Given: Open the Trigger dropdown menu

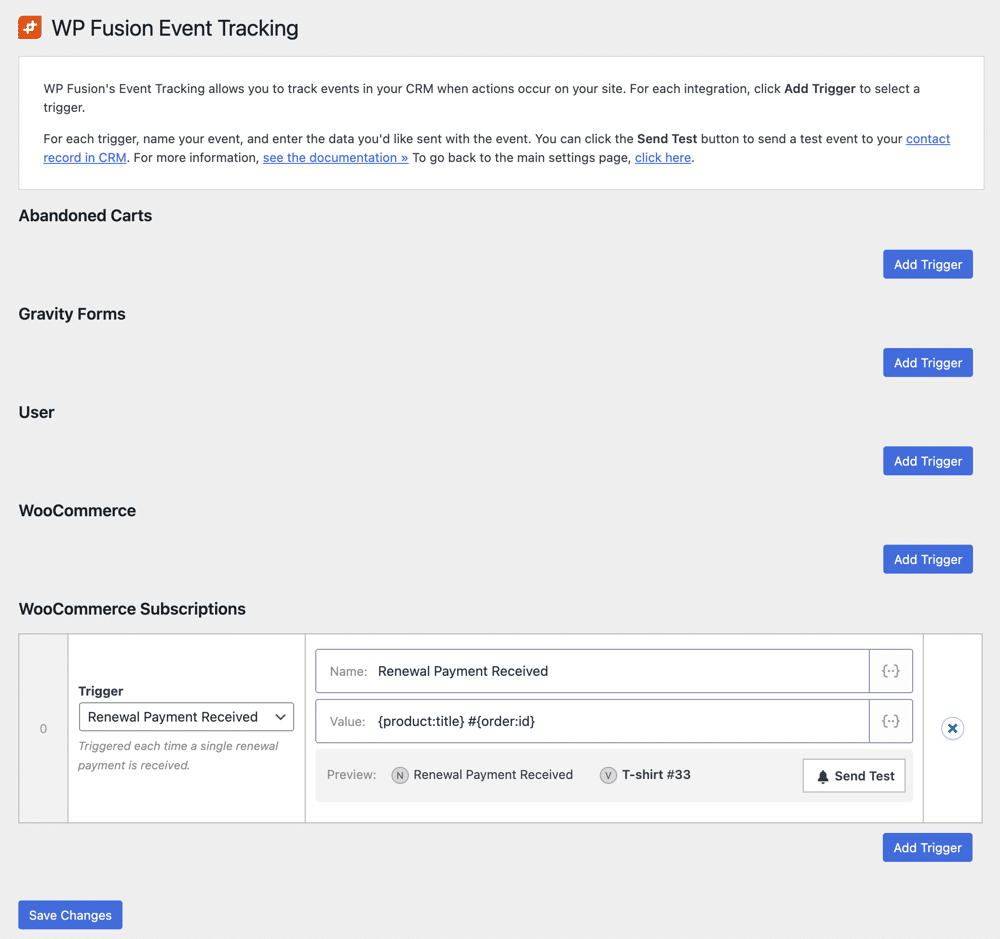Looking at the screenshot, I should [186, 717].
